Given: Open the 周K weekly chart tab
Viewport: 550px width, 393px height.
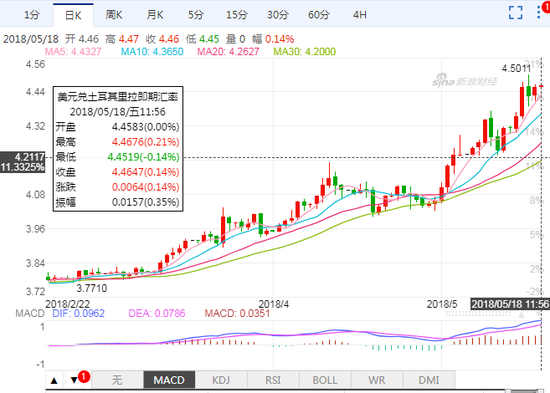Looking at the screenshot, I should pos(114,15).
